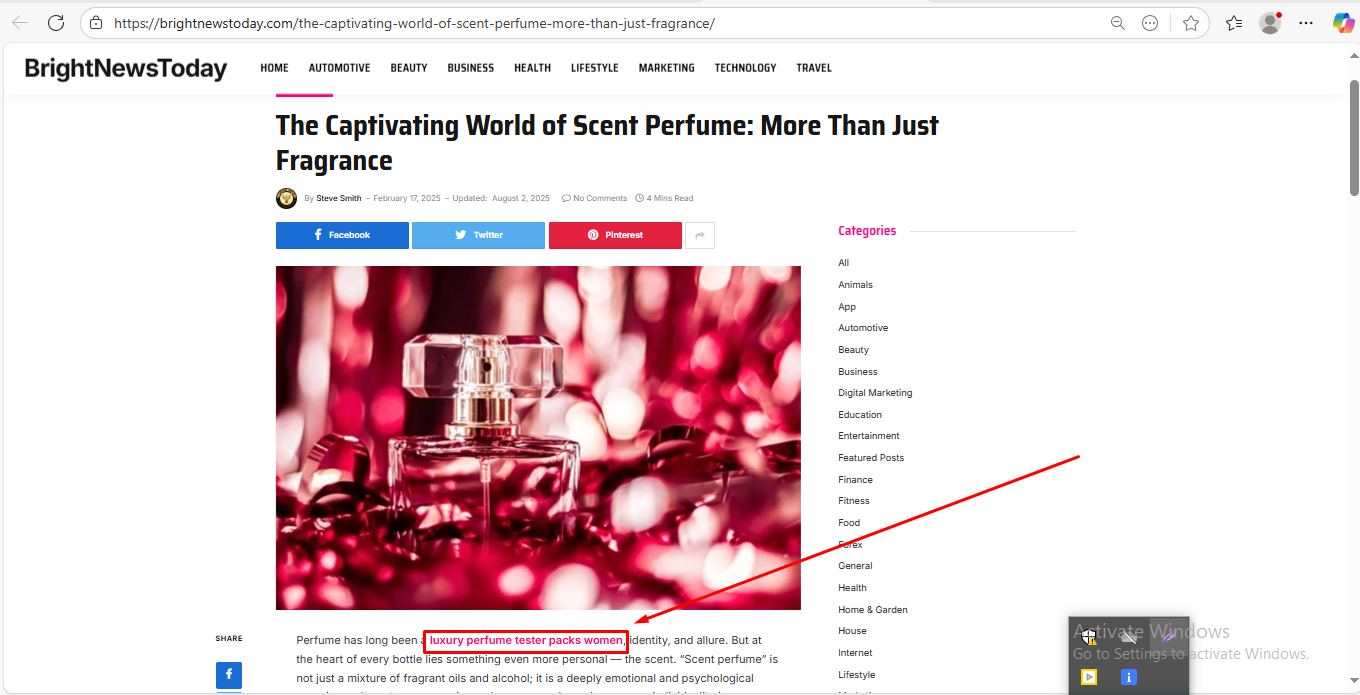This screenshot has width=1360, height=695.
Task: Open the Favorites list icon
Action: pos(1234,23)
